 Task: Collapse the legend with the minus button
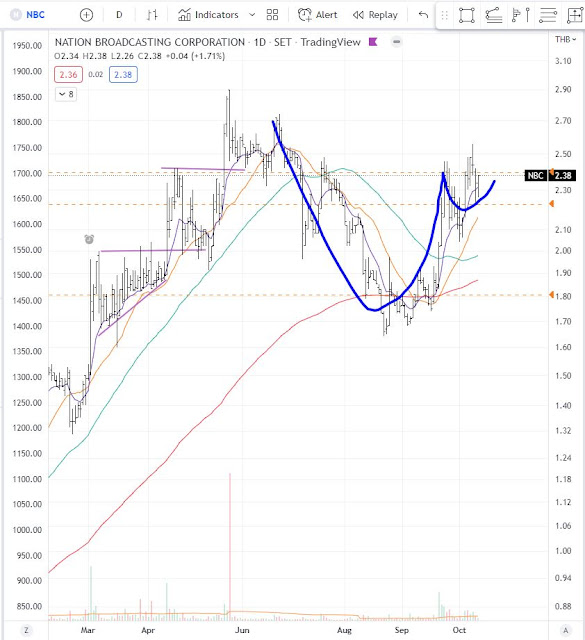pyautogui.click(x=396, y=42)
